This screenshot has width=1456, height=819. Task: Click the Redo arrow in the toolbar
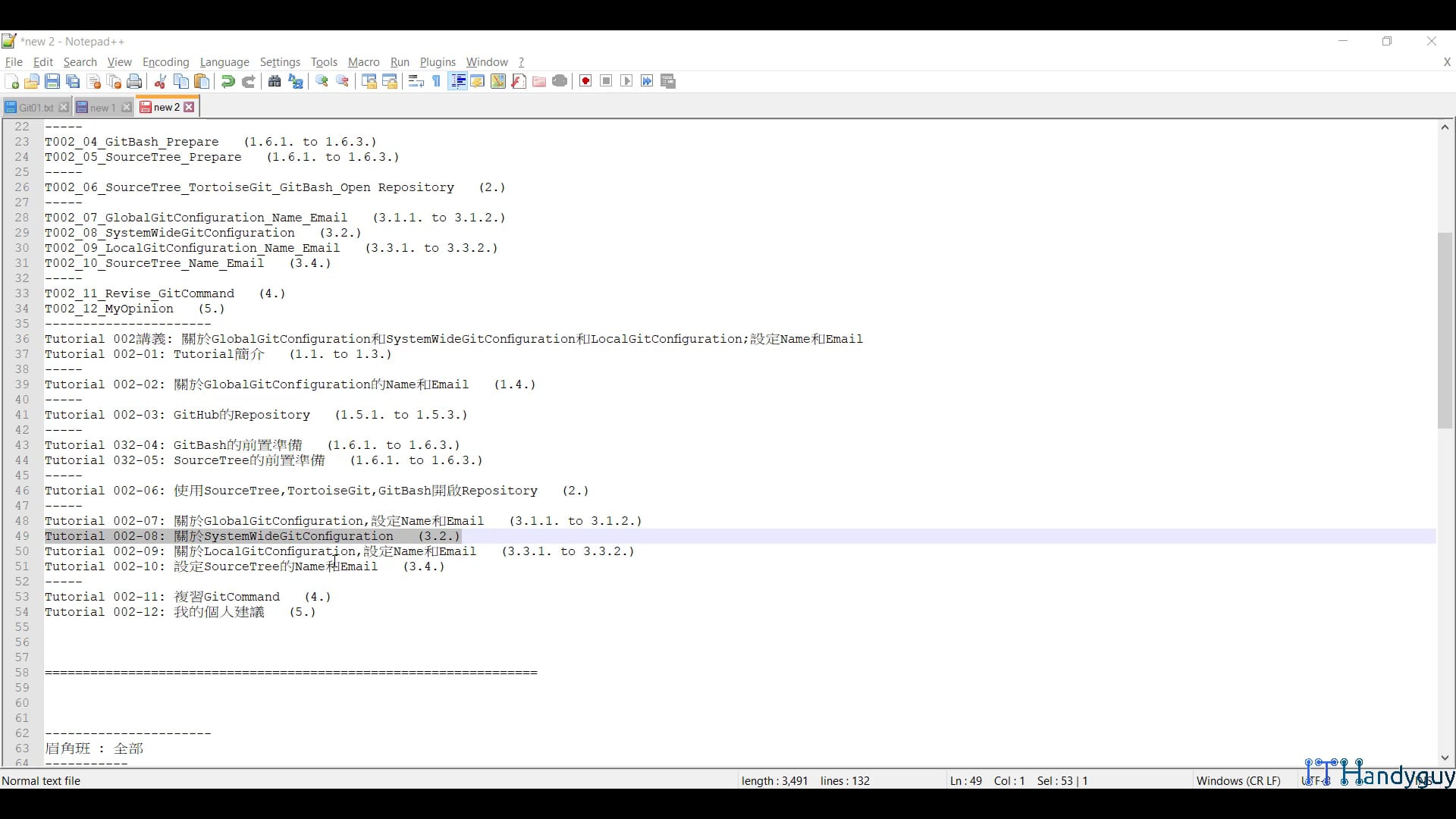[x=249, y=81]
